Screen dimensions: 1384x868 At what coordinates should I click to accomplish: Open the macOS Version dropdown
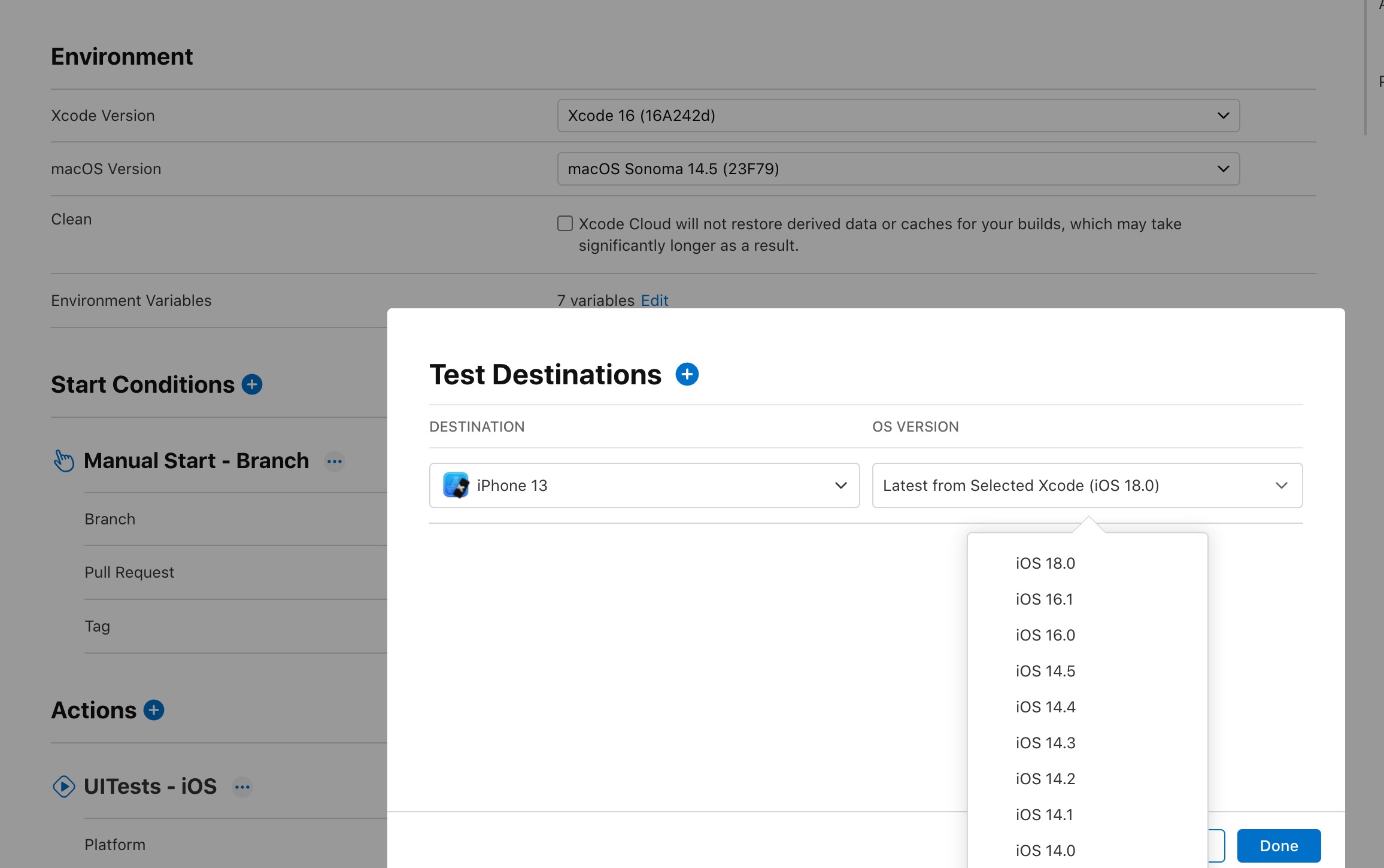898,169
